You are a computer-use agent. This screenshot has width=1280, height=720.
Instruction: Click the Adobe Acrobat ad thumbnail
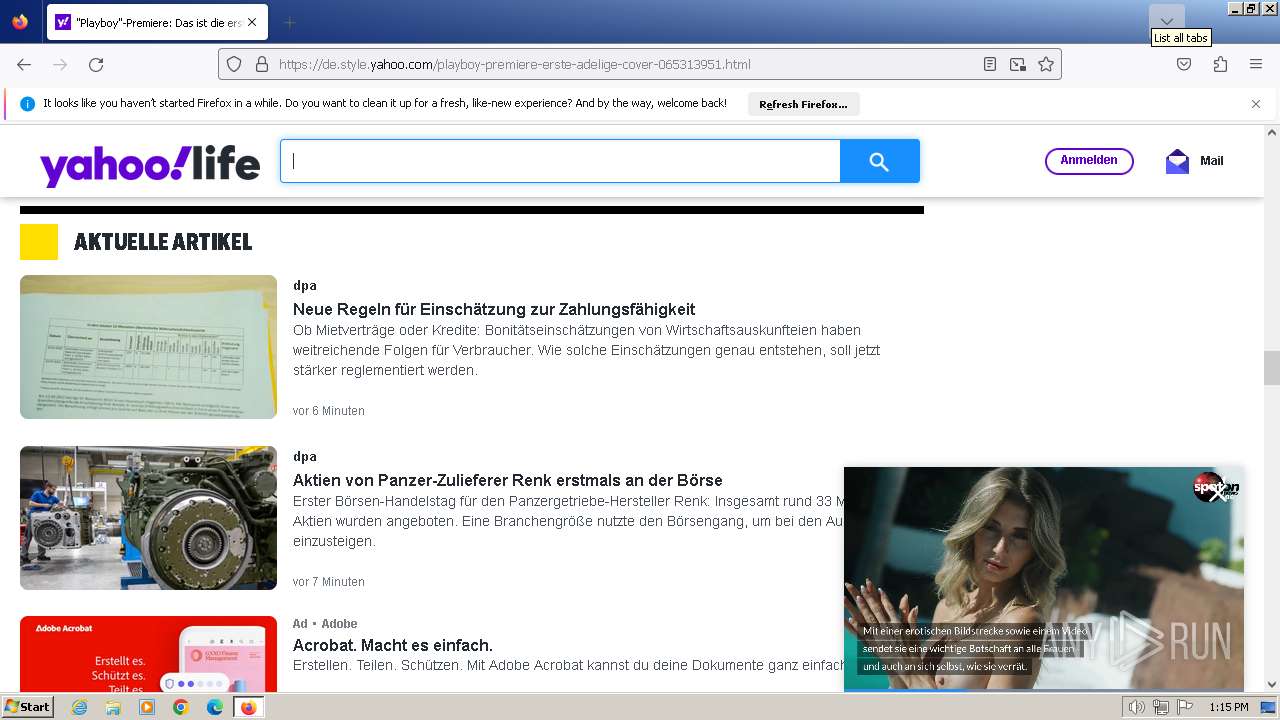click(148, 654)
